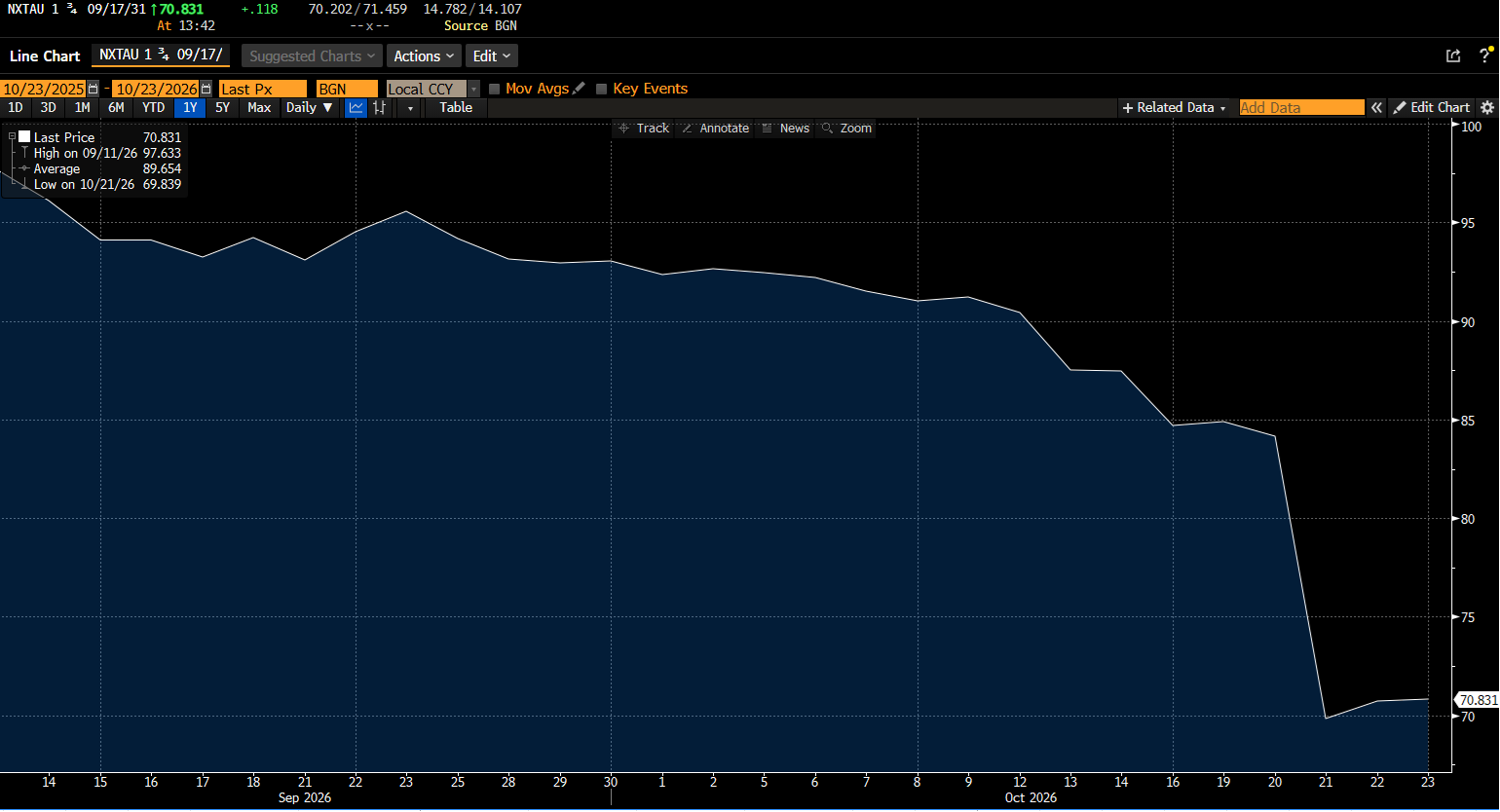
Task: Click the Mov Avgs pencil edit icon
Action: click(579, 89)
